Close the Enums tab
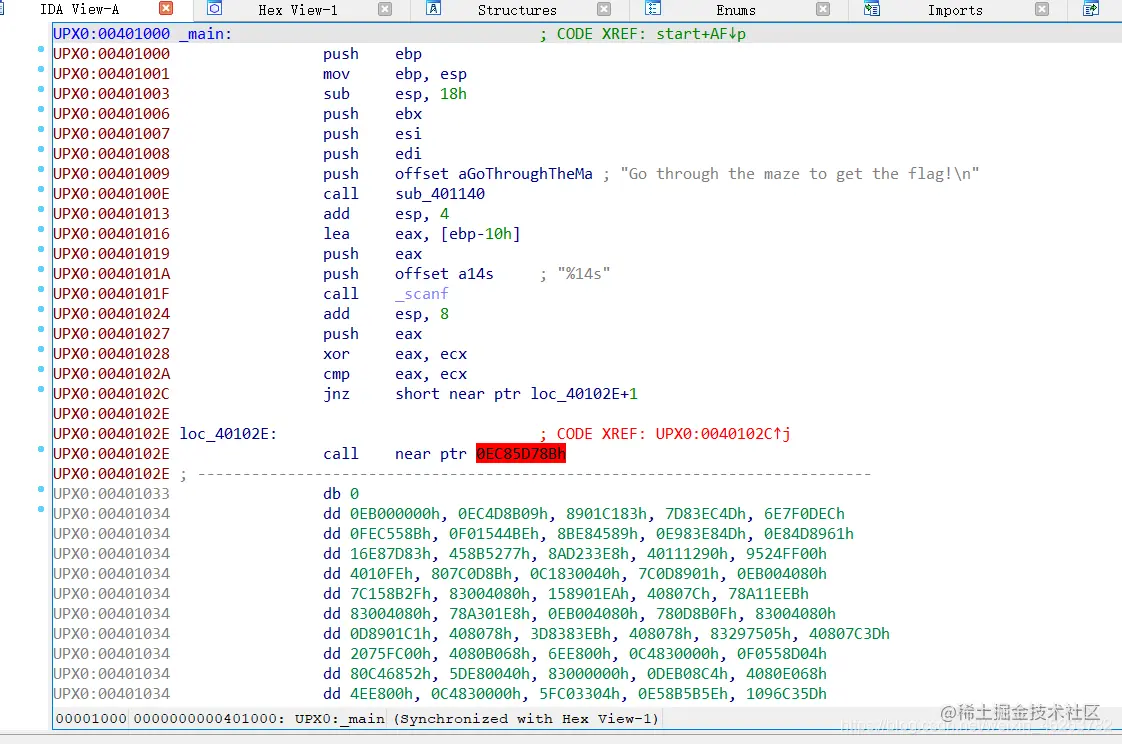The height and width of the screenshot is (744, 1122). [823, 9]
